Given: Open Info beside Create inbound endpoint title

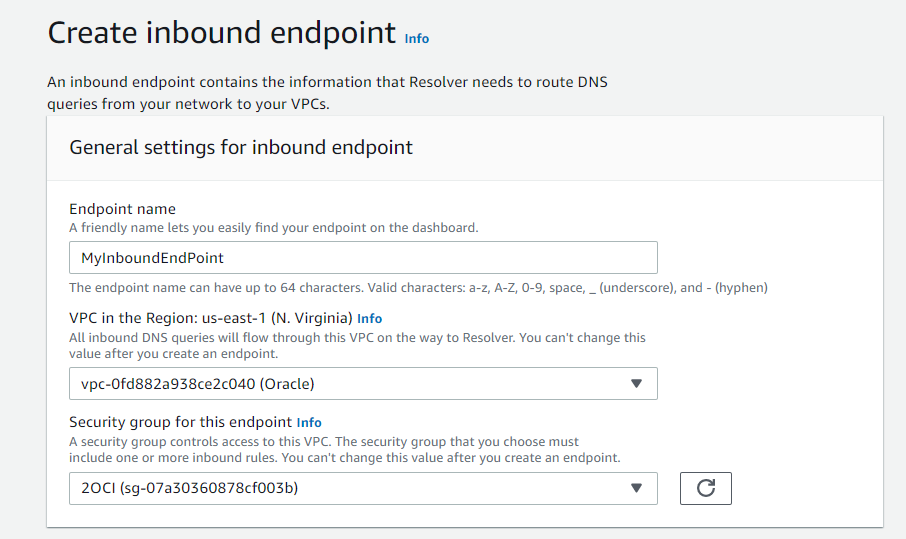Looking at the screenshot, I should click(417, 38).
